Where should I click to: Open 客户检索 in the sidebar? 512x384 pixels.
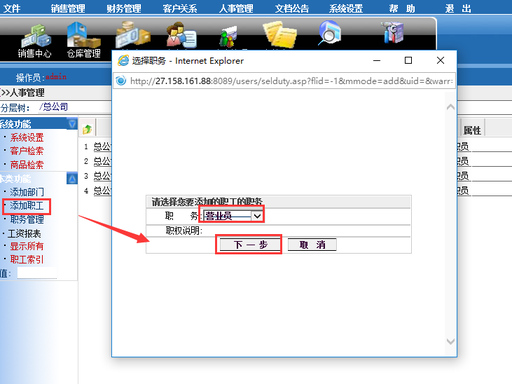27,151
